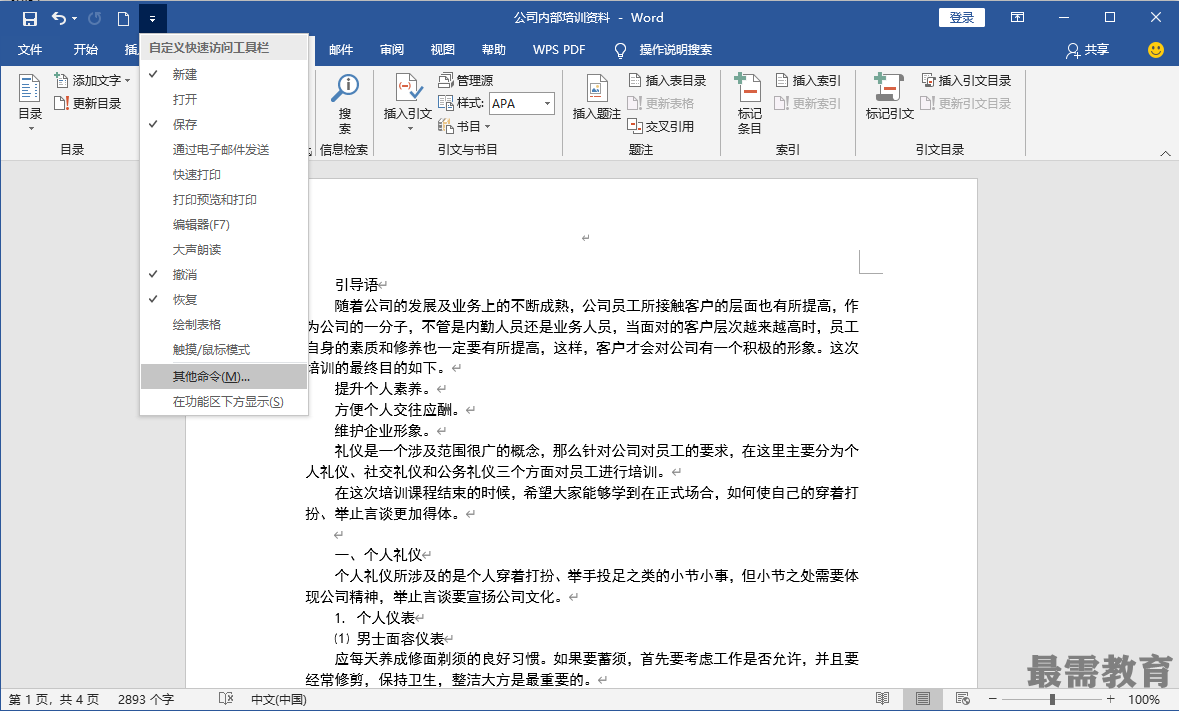Select 编辑器(F7) menu entry
This screenshot has width=1179, height=711.
(224, 224)
